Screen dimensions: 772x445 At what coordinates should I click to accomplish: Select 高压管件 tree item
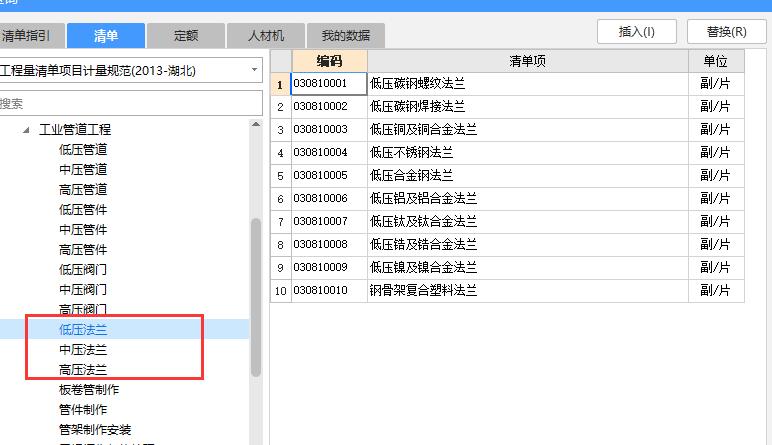pyautogui.click(x=83, y=250)
